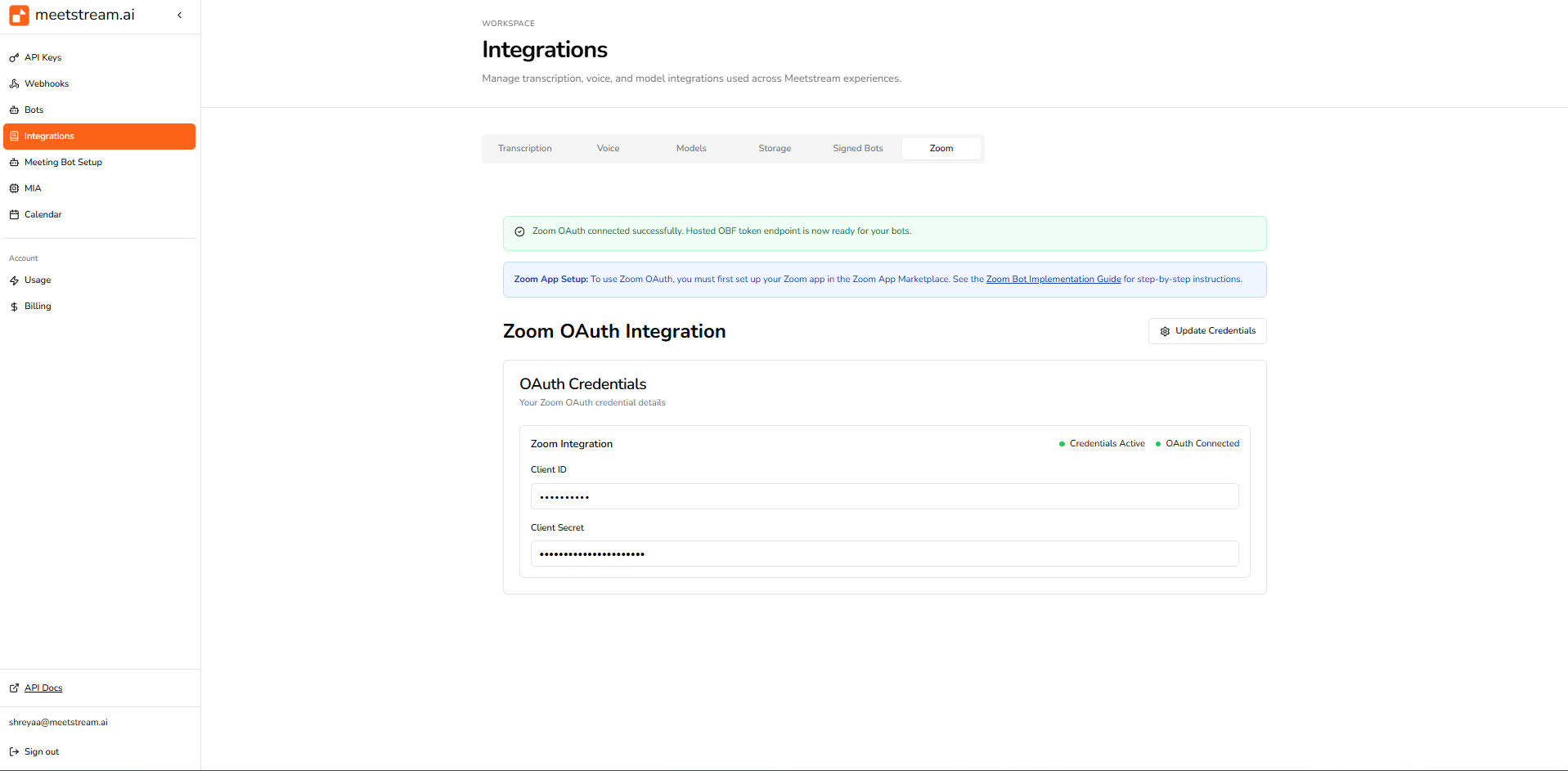The image size is (1568, 771).
Task: View the Usage page
Action: coord(100,280)
